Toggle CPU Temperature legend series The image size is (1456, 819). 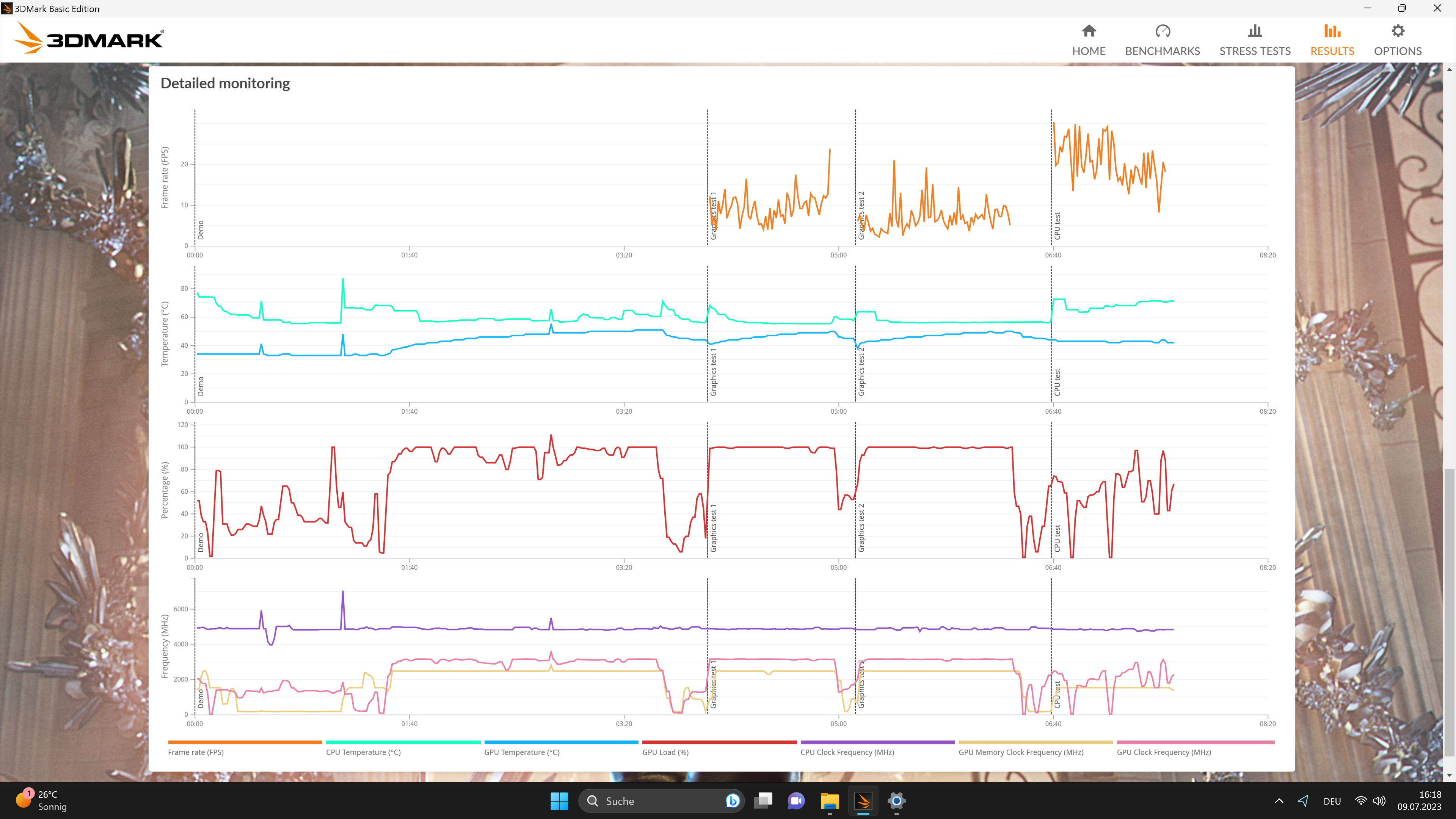pos(363,752)
